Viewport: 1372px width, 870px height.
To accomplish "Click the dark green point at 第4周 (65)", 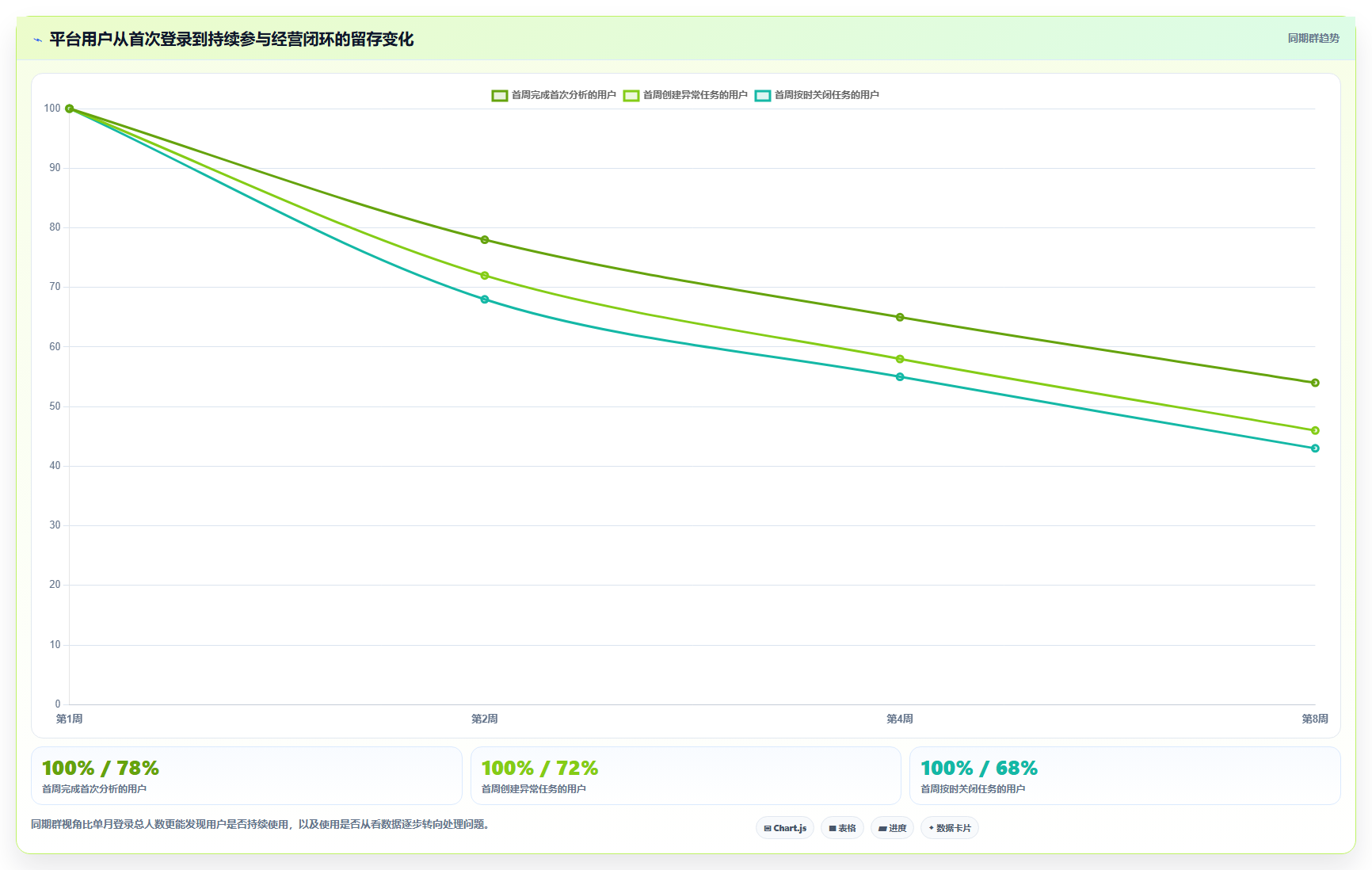I will [900, 317].
